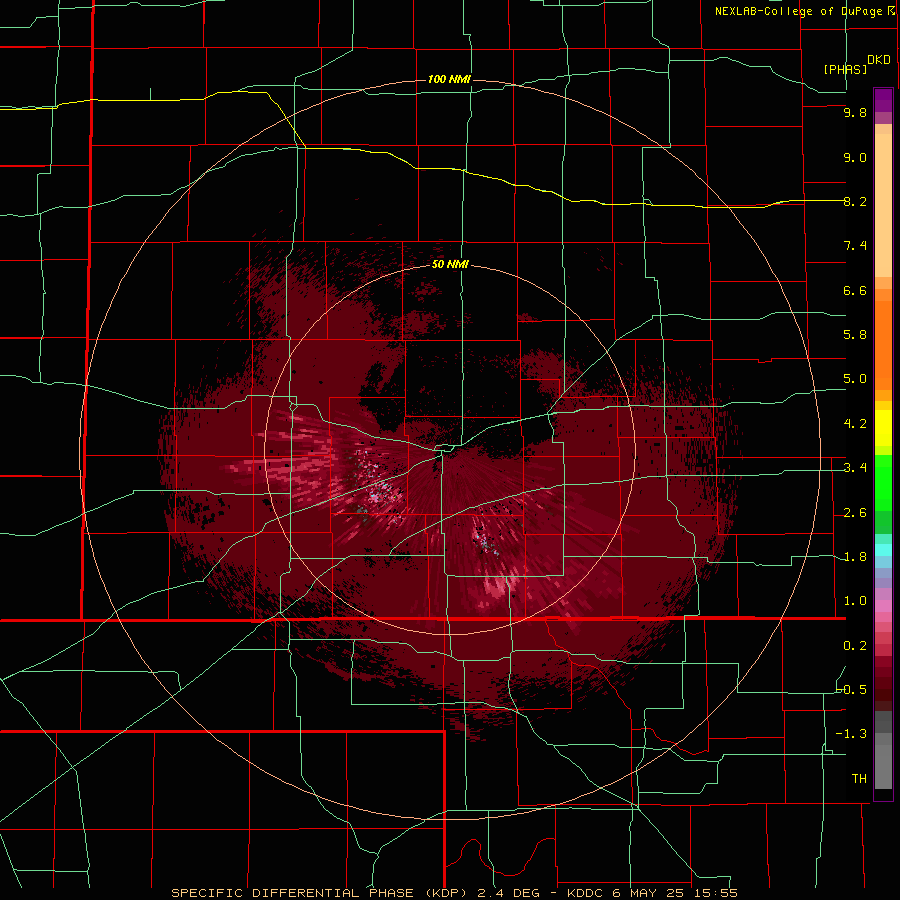Click the DKD unit label above color bar

[x=879, y=60]
